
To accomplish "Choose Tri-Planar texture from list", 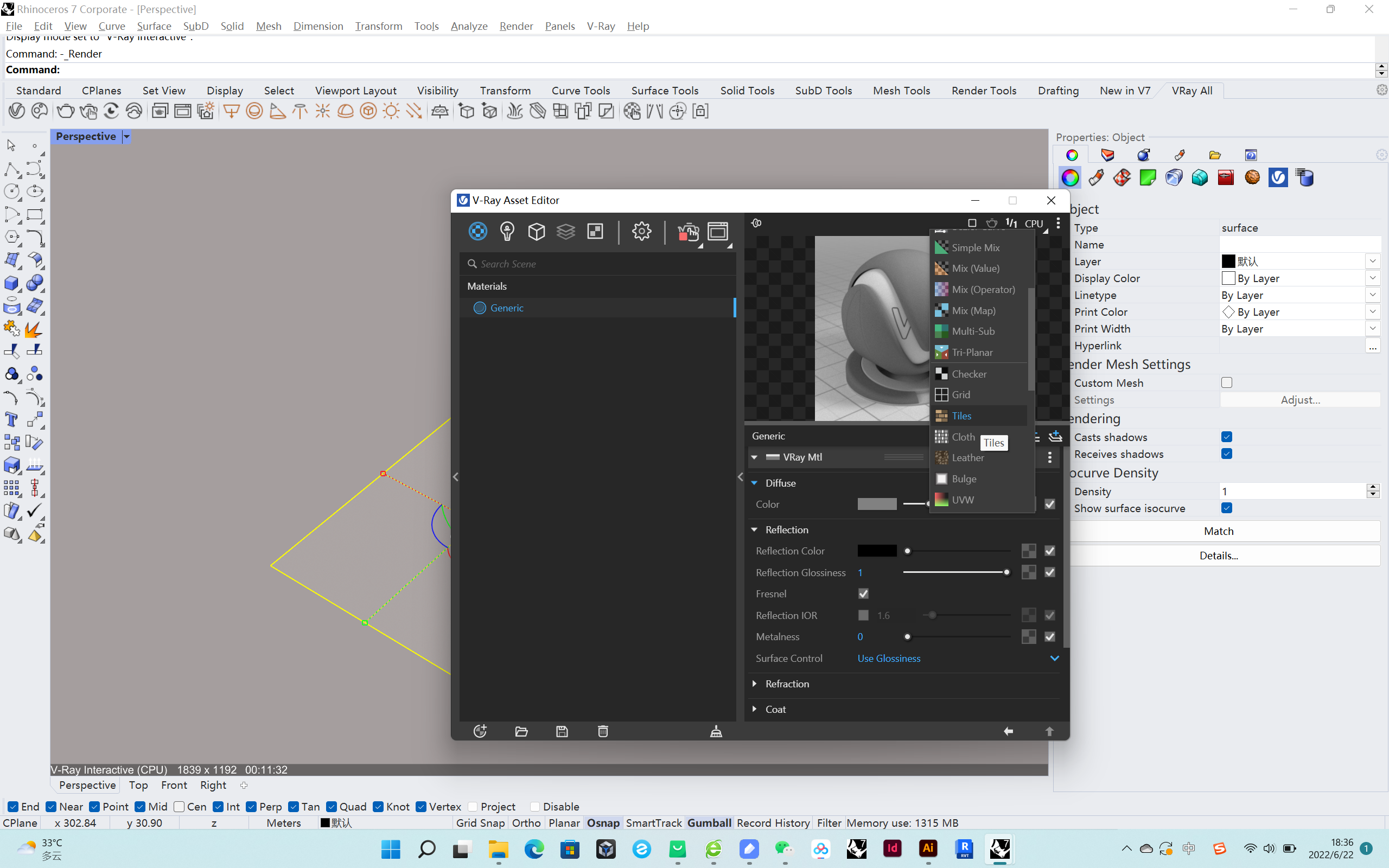I will click(979, 352).
